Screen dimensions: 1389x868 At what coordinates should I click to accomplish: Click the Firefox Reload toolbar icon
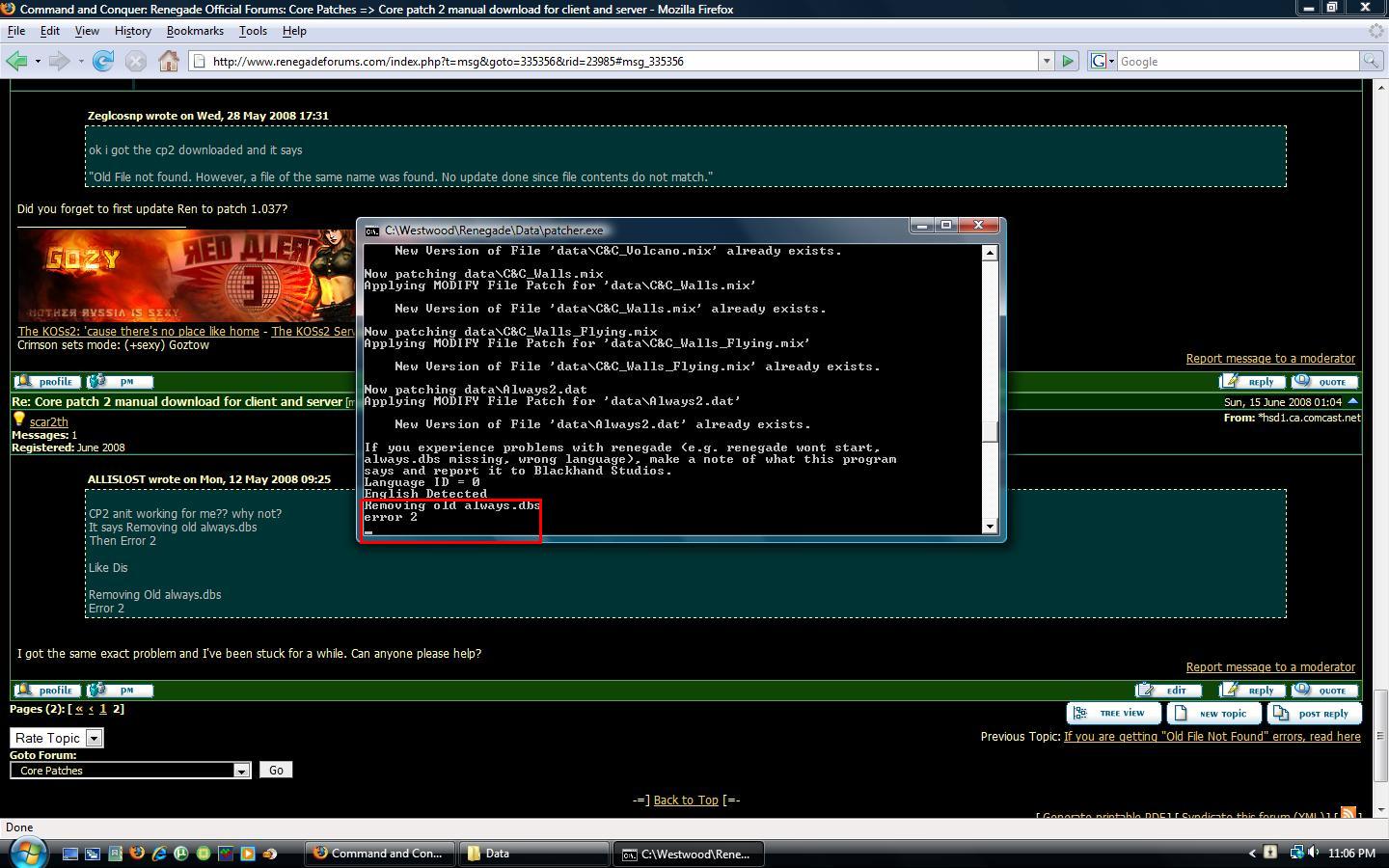pos(103,61)
